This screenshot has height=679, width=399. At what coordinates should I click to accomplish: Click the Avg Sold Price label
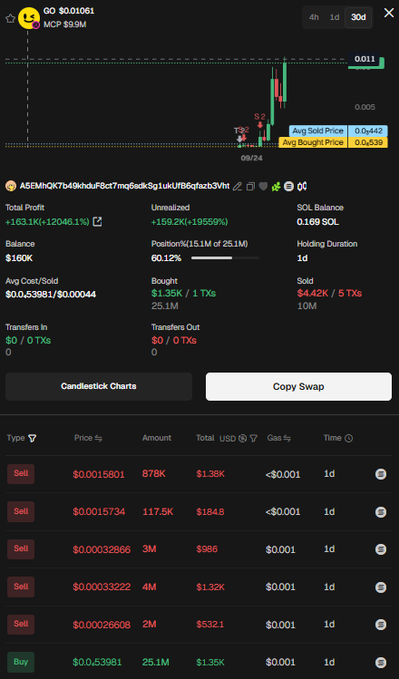[x=318, y=131]
